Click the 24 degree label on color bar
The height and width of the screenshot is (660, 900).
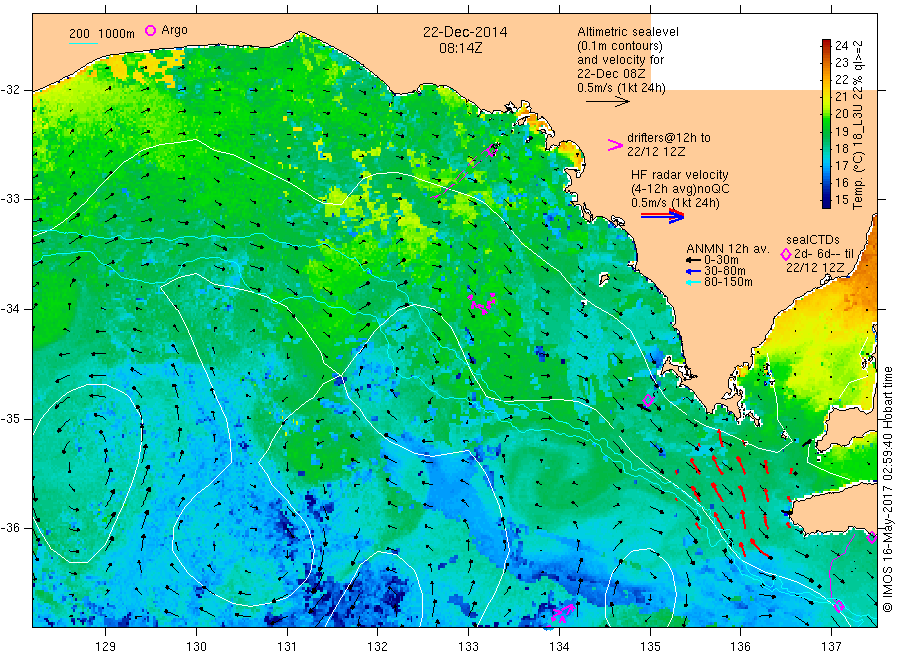point(841,45)
